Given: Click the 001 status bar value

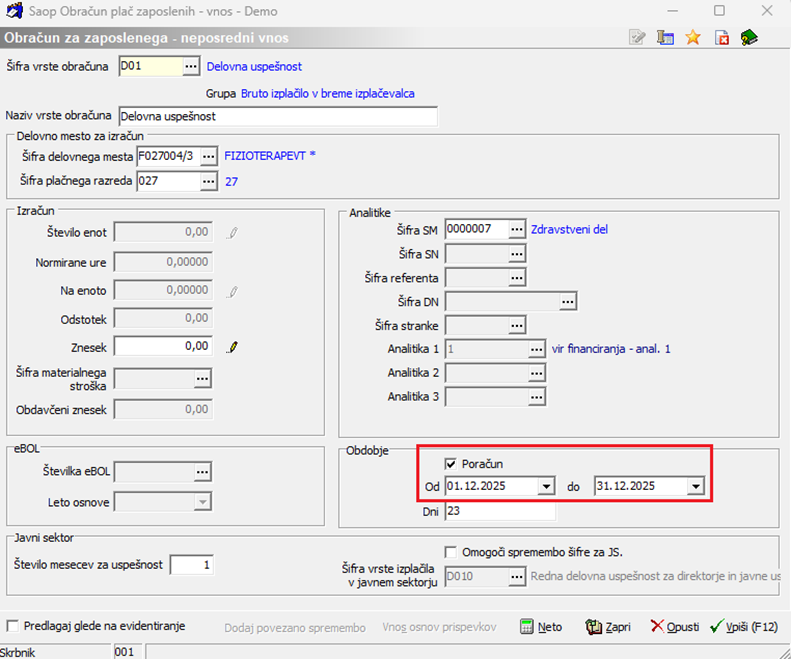Looking at the screenshot, I should (124, 652).
